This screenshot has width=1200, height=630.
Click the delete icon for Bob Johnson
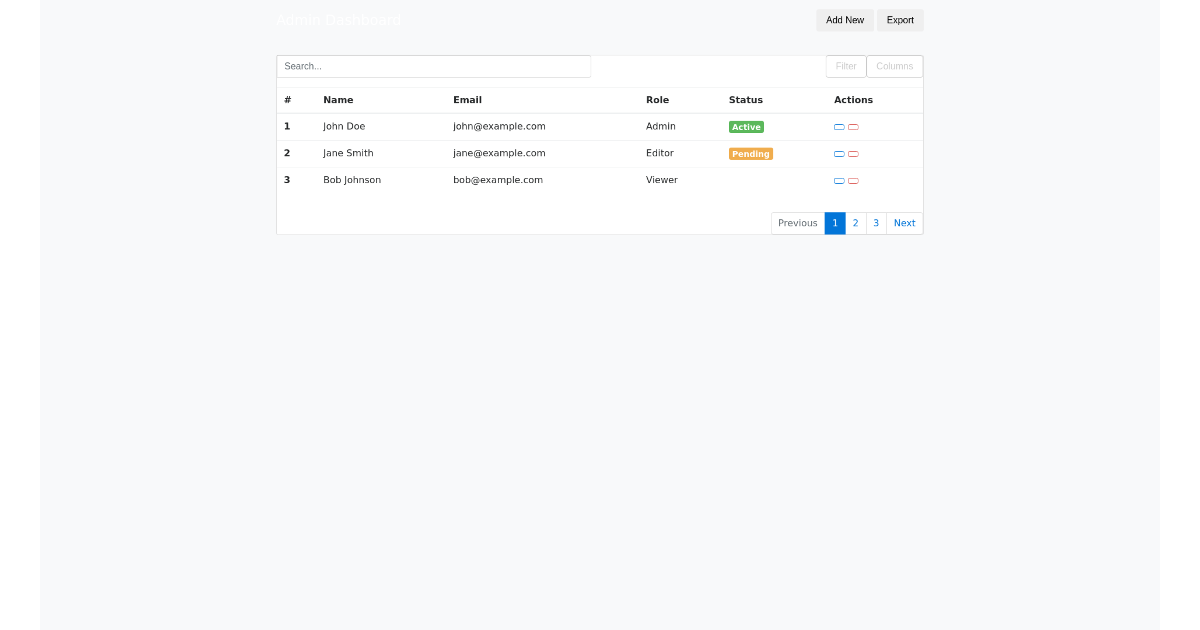852,181
